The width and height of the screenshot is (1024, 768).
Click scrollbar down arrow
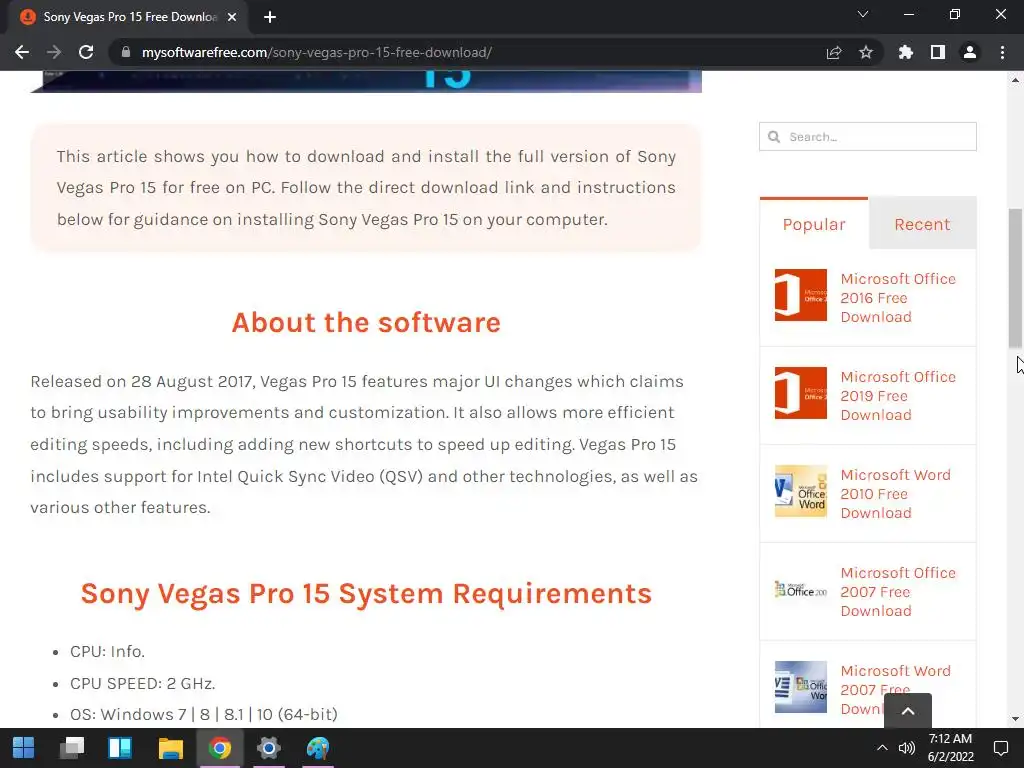1015,719
